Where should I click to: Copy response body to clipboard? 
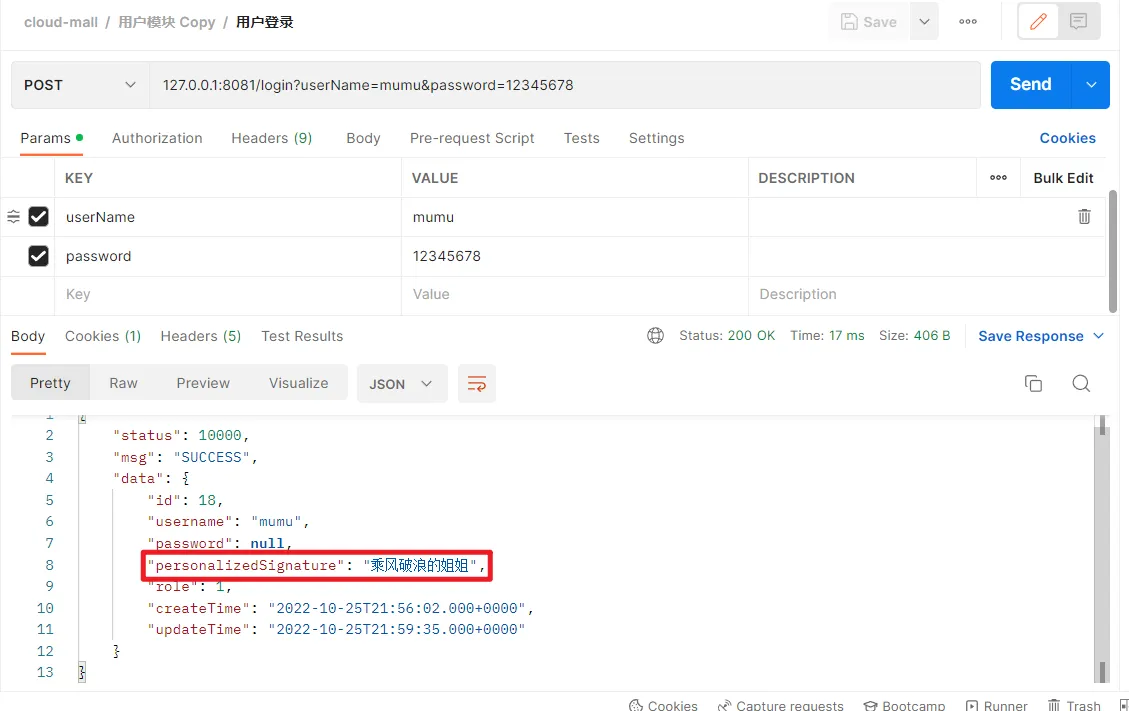pos(1033,384)
